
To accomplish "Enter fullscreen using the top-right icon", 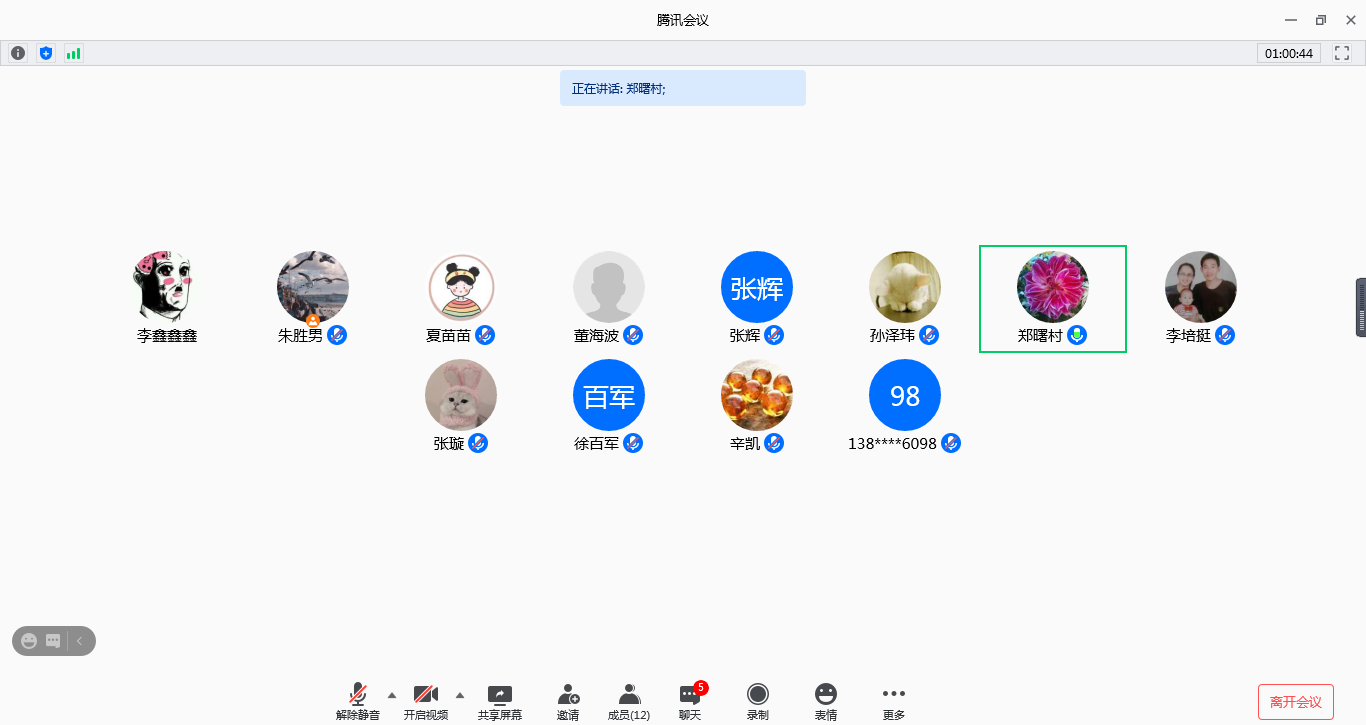I will (1343, 53).
